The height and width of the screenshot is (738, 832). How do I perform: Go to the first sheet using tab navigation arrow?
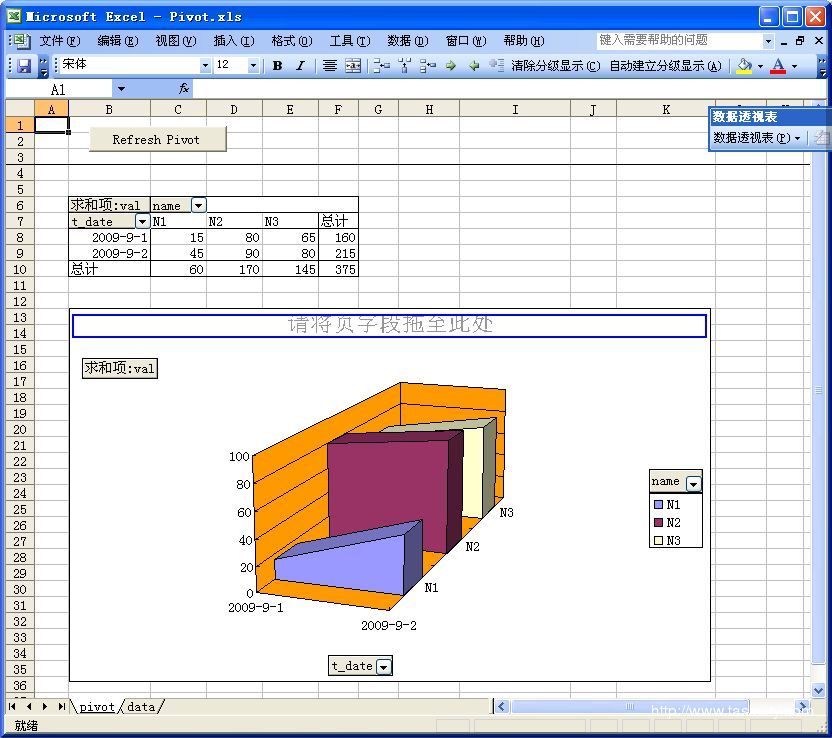12,707
